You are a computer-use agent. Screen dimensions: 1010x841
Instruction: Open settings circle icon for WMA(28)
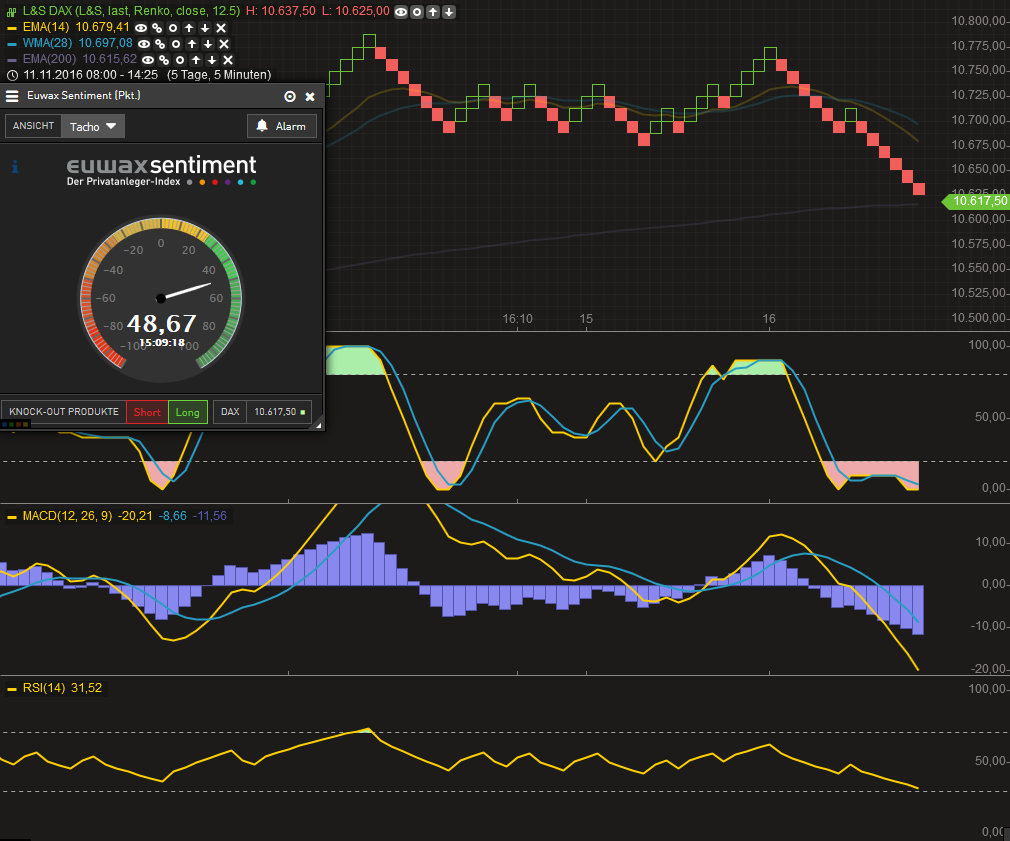[176, 44]
